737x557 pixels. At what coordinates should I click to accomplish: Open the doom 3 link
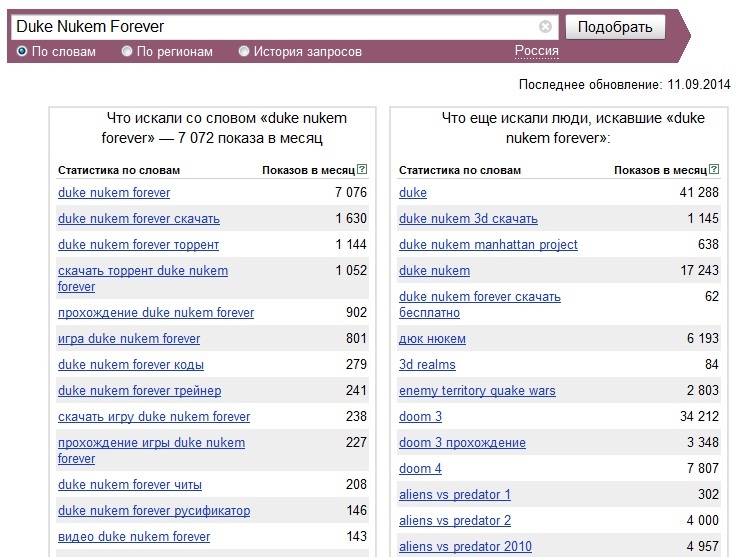(420, 416)
